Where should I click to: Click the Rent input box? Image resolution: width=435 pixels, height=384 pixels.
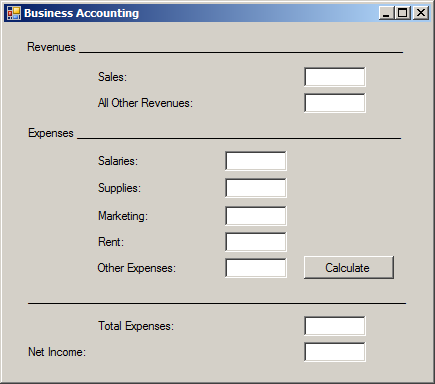[x=256, y=242]
